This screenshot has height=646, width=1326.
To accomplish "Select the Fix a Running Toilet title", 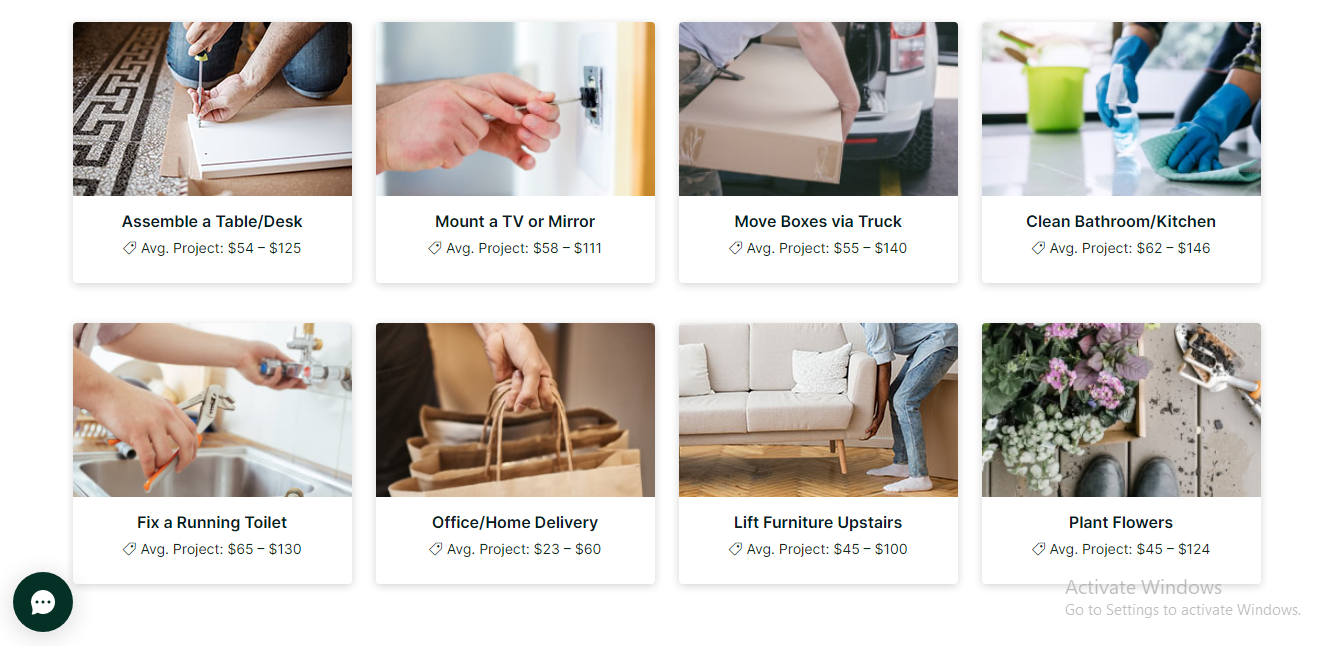I will 212,522.
